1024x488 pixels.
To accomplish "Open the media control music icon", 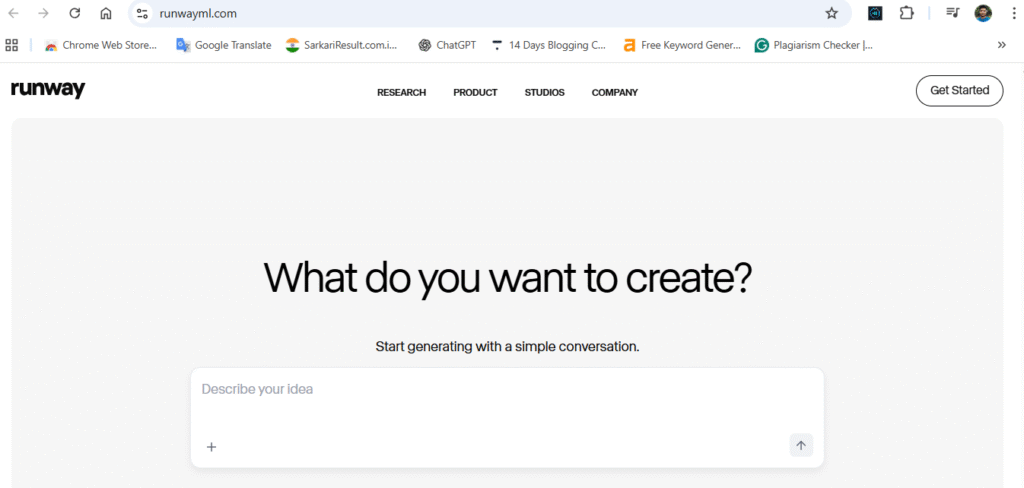I will click(x=953, y=13).
